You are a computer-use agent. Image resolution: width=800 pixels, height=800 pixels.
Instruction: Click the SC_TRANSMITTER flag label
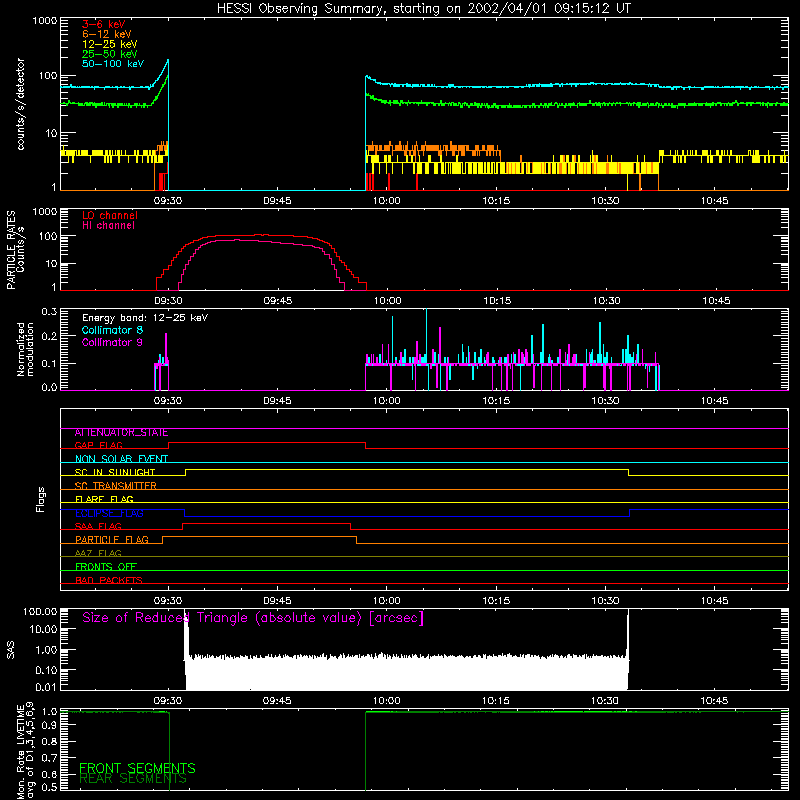coord(116,486)
